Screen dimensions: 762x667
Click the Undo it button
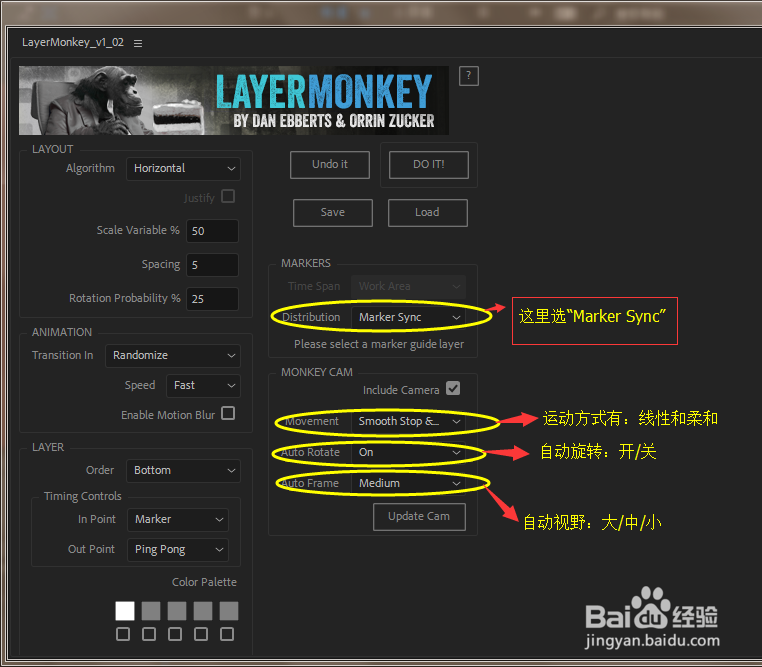[x=330, y=165]
